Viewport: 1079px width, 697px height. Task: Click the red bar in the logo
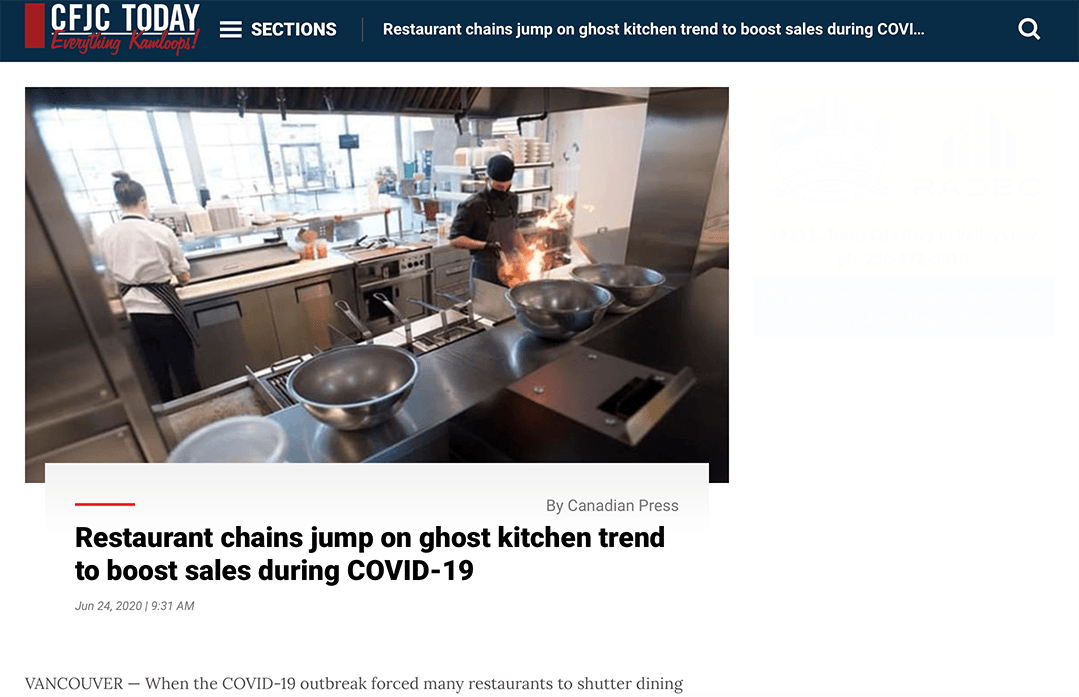pos(34,25)
